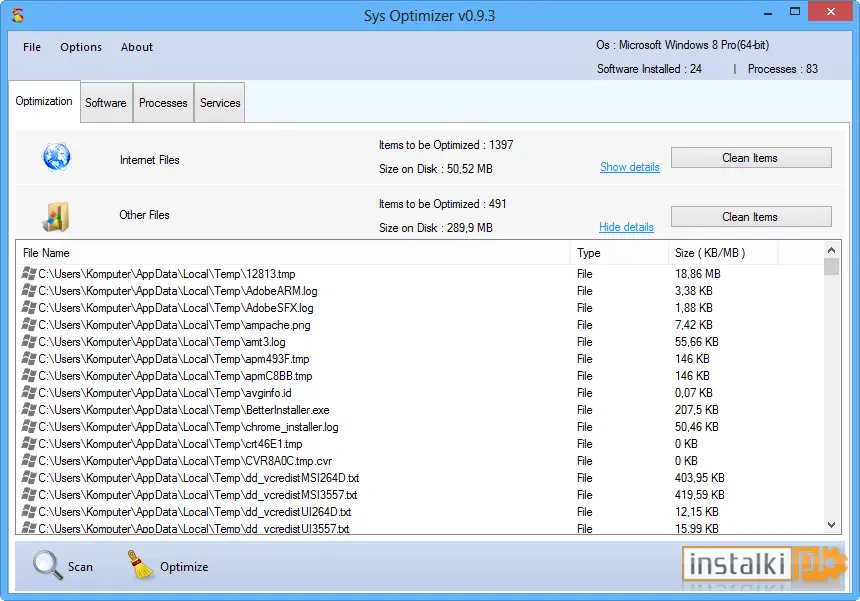Viewport: 860px width, 601px height.
Task: Switch to the Services tab
Action: click(x=220, y=103)
